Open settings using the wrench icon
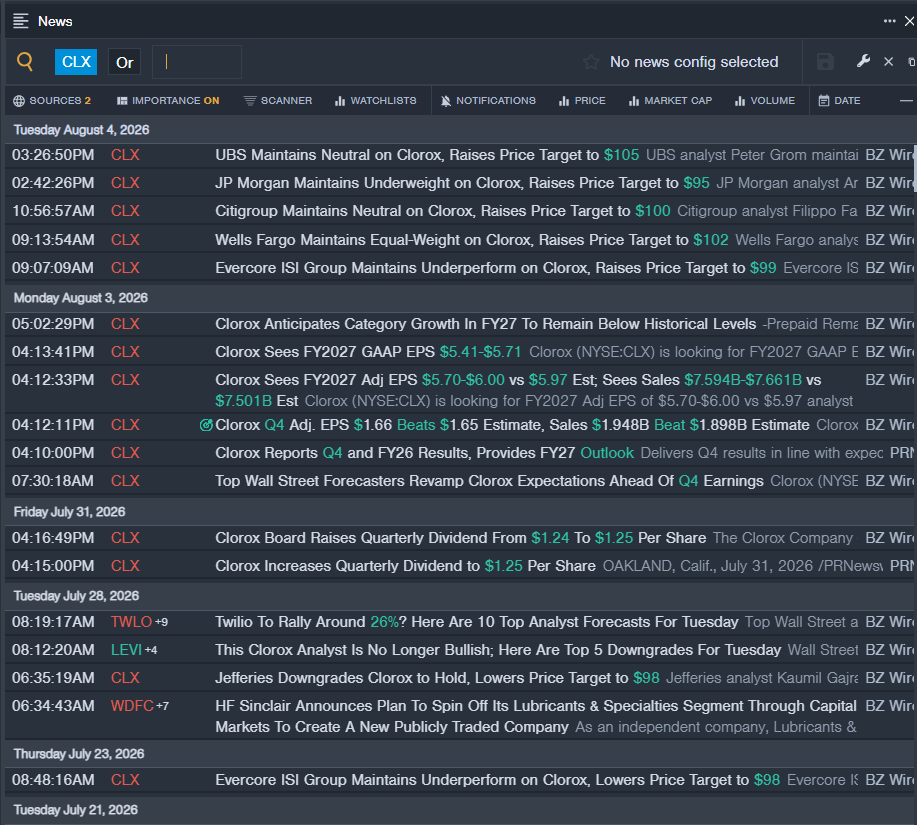 [x=863, y=61]
